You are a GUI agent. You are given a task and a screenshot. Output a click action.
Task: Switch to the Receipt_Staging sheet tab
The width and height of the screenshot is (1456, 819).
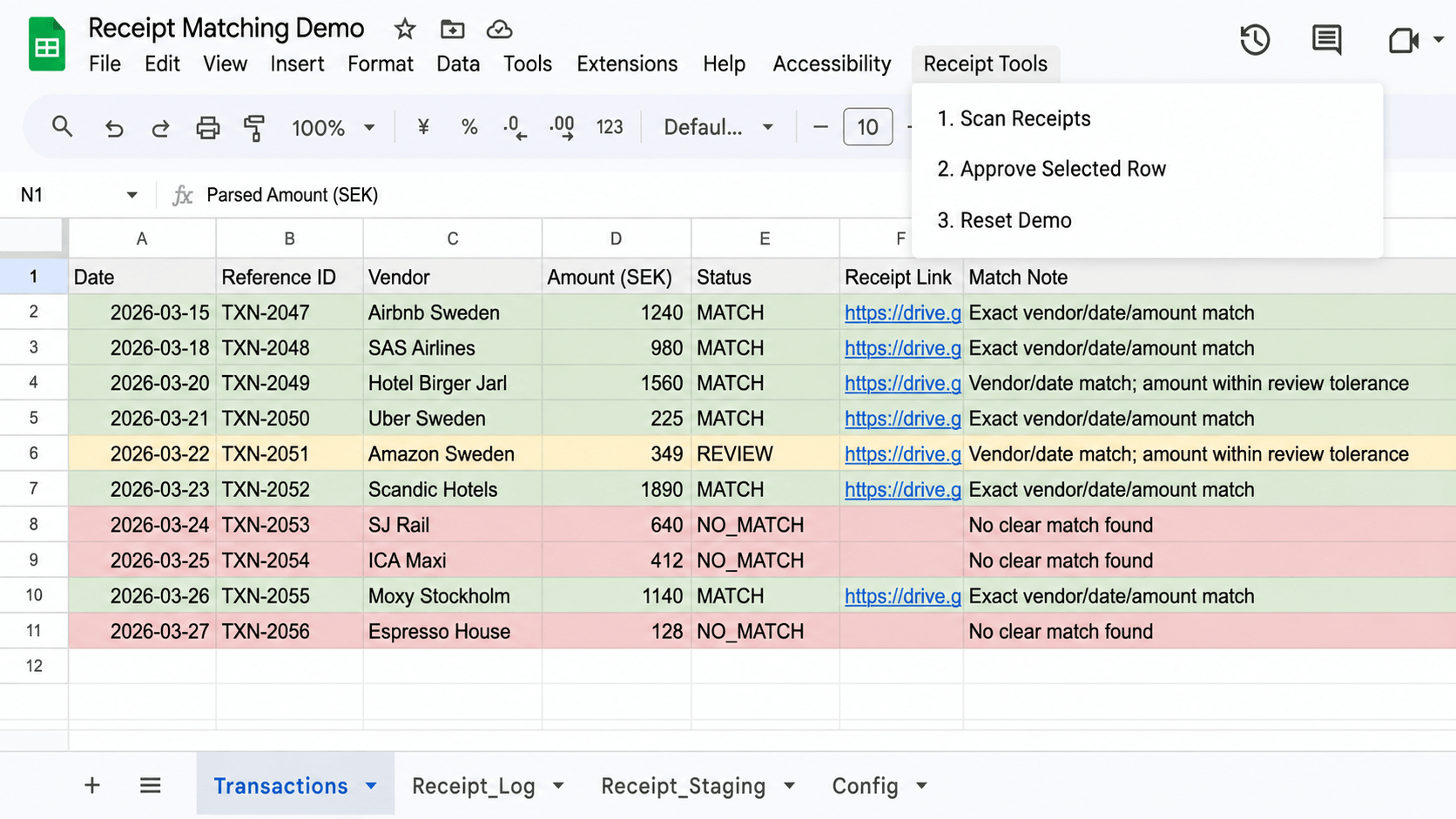pyautogui.click(x=683, y=786)
